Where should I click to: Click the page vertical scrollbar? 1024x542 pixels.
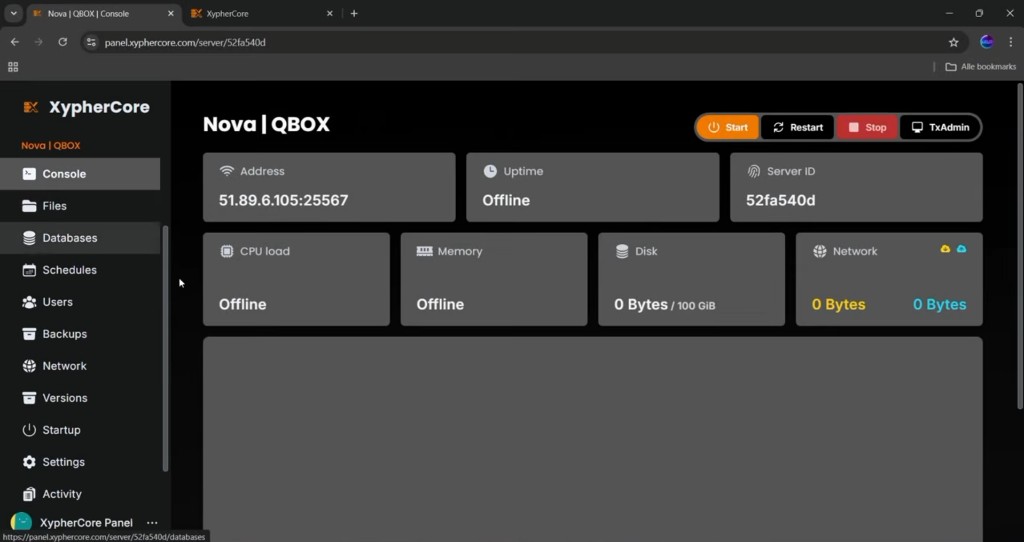click(1019, 247)
